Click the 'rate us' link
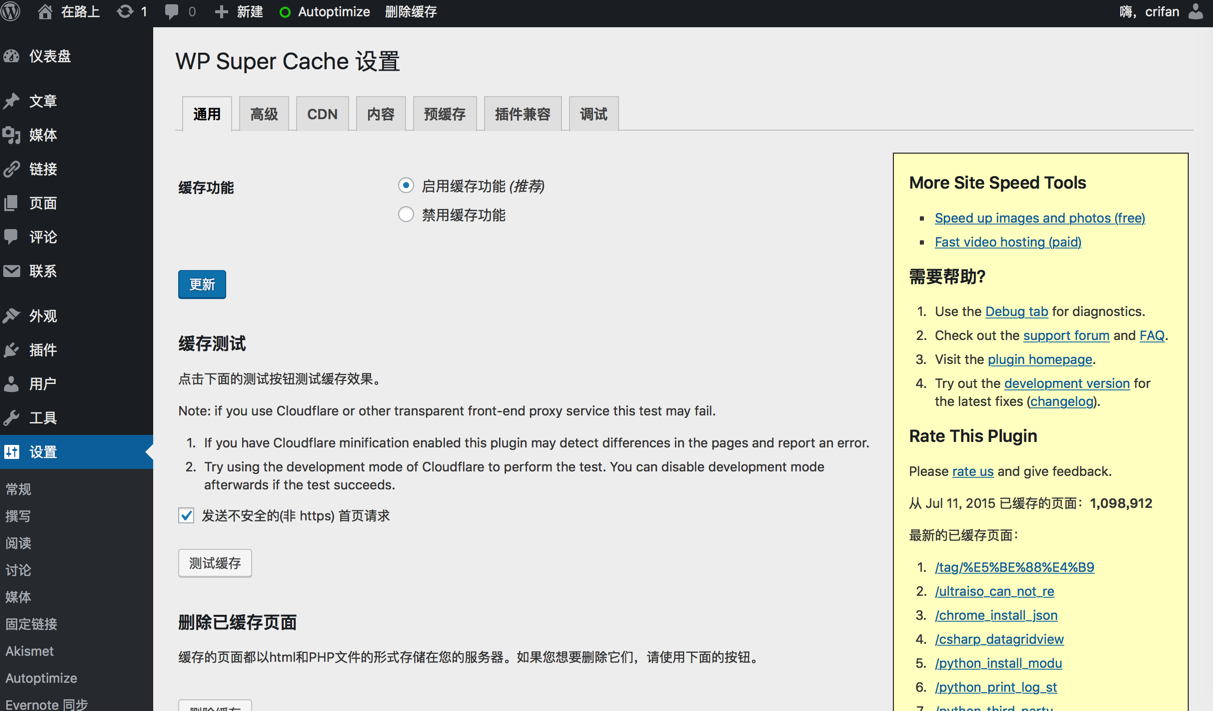The image size is (1213, 711). click(x=973, y=472)
